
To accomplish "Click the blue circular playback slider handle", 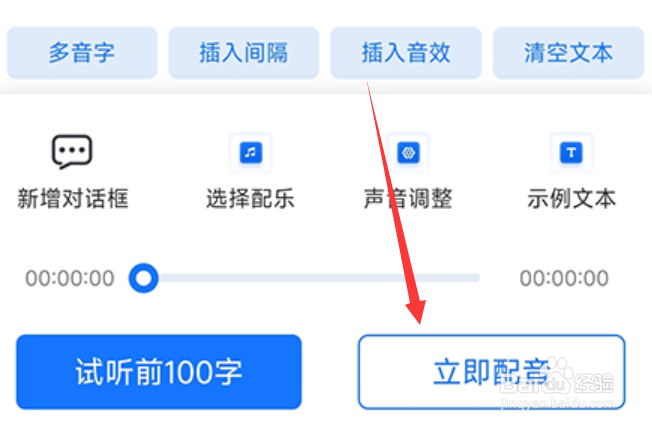I will 143,278.
